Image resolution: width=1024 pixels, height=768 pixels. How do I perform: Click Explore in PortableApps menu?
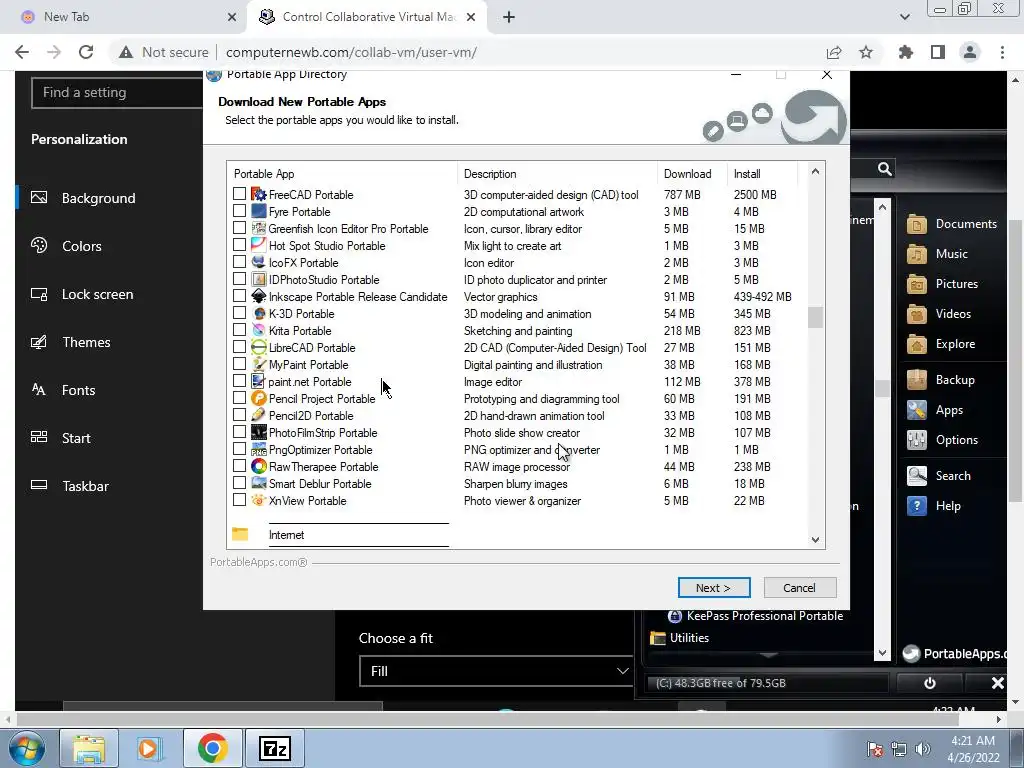click(941, 344)
